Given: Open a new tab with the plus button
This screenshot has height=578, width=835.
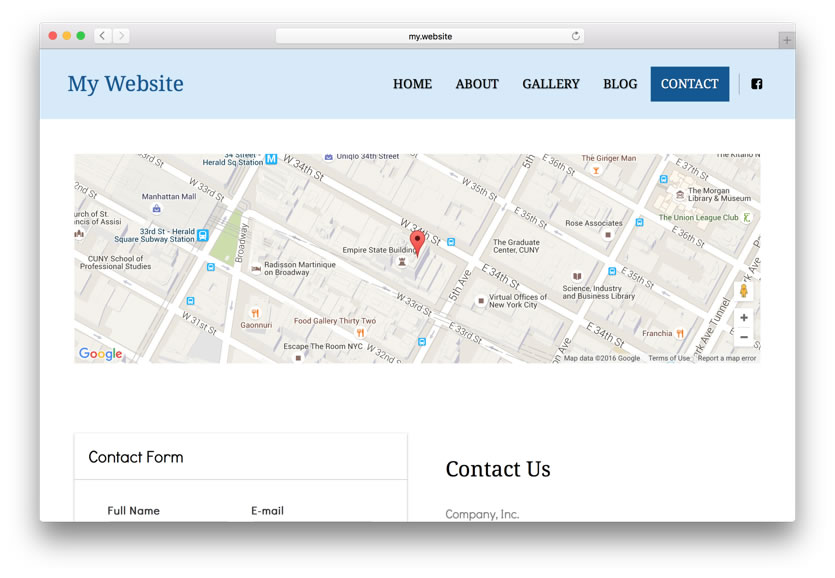Looking at the screenshot, I should (787, 40).
